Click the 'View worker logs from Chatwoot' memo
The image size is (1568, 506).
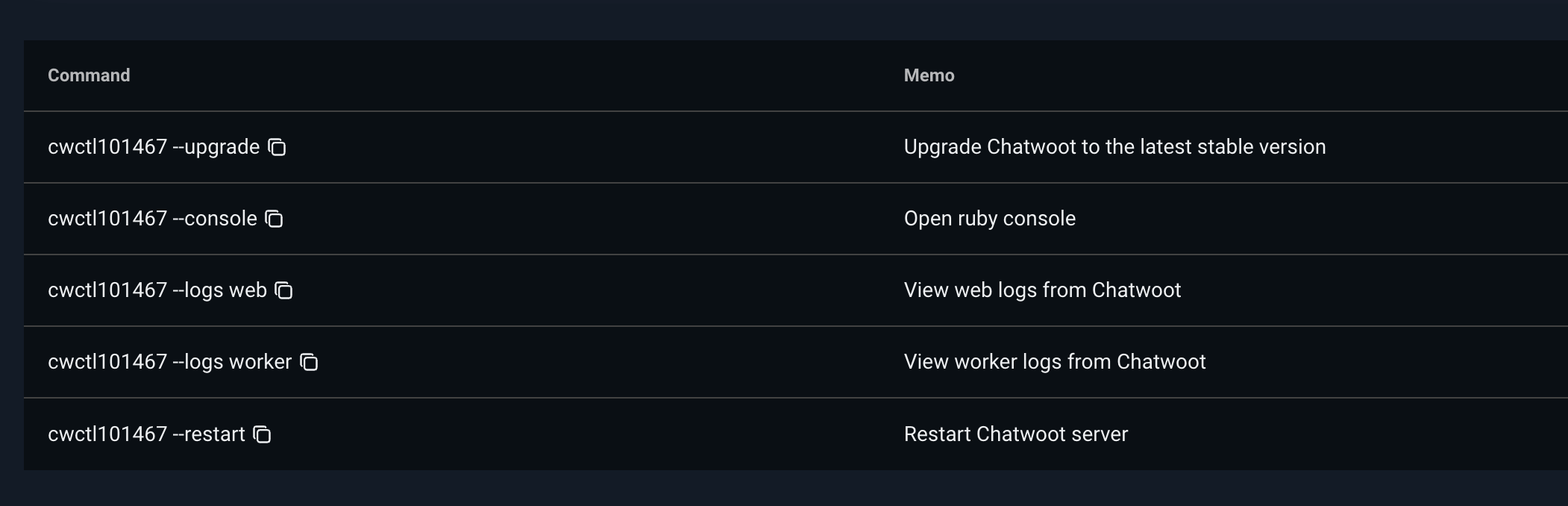1055,361
